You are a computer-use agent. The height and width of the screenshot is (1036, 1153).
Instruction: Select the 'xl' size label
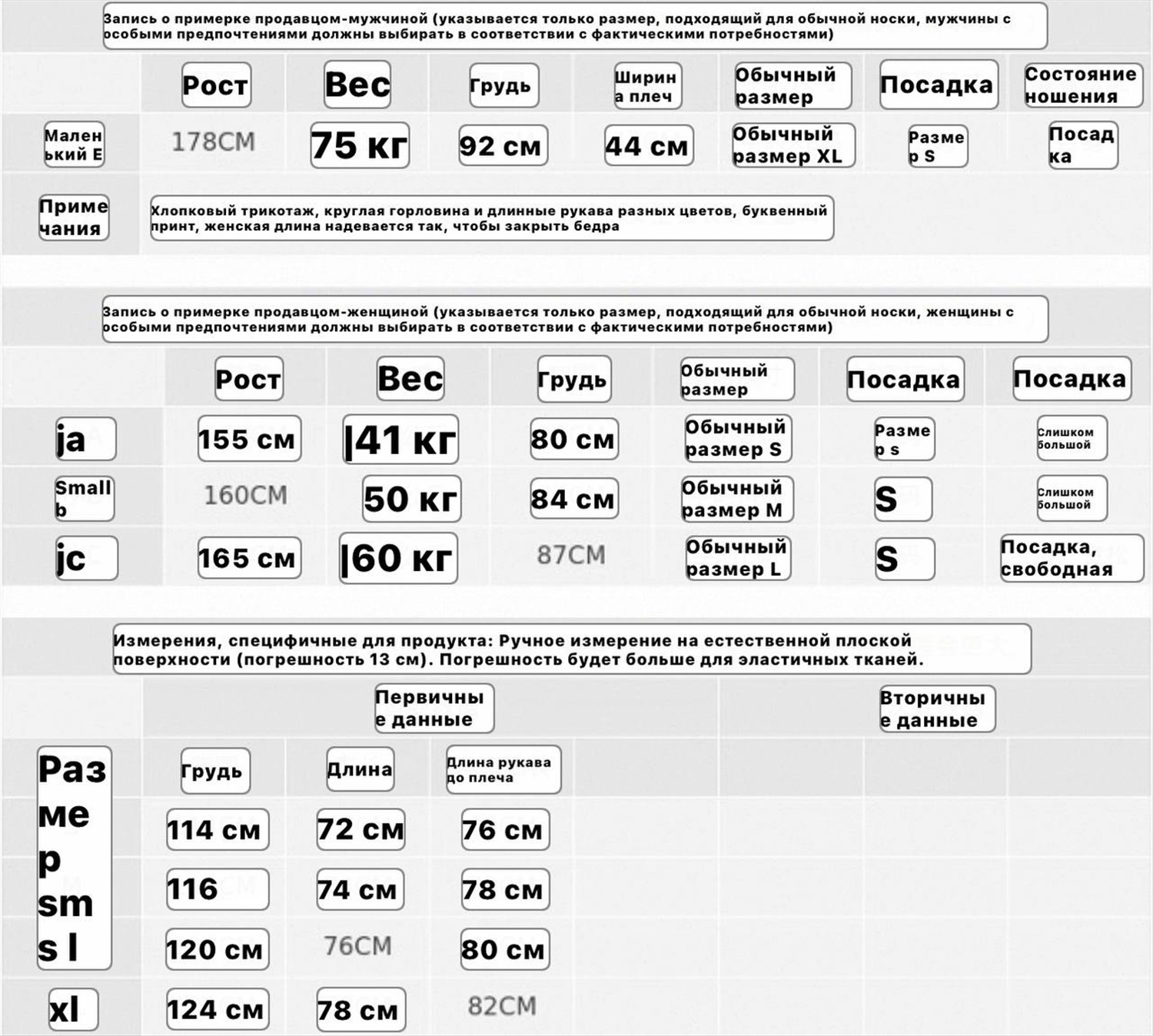click(73, 1009)
